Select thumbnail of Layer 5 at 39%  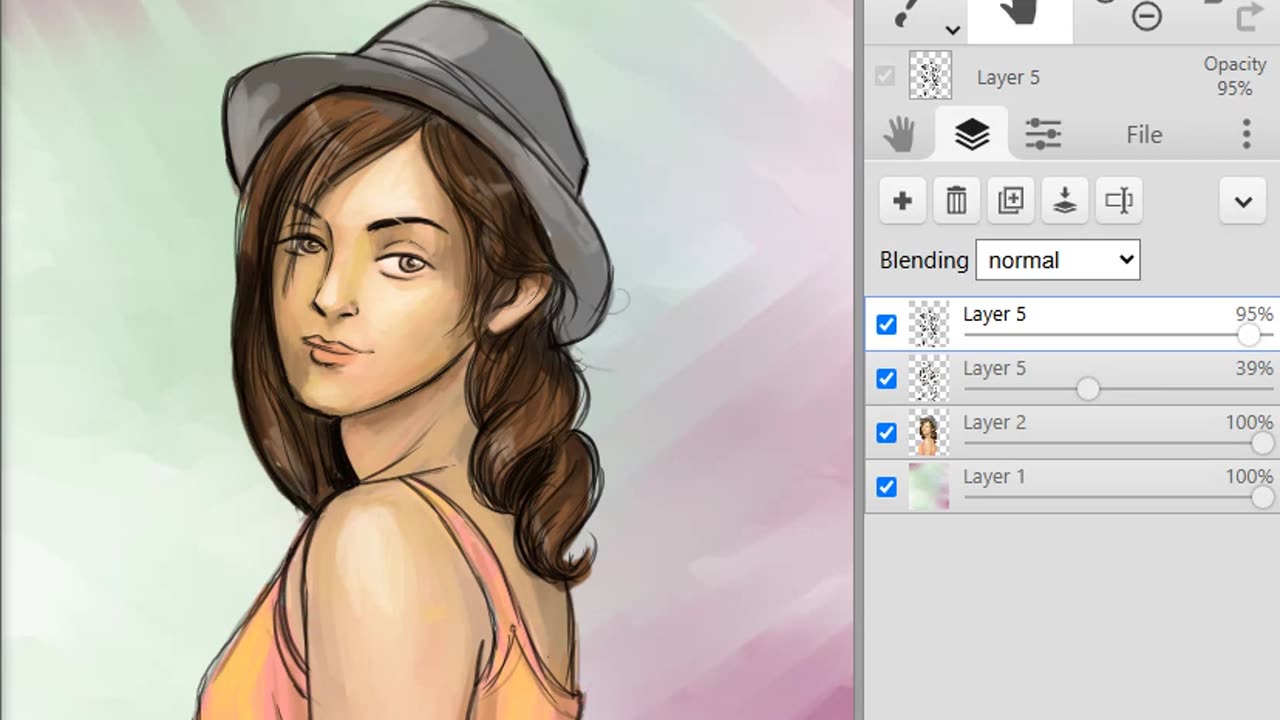(x=929, y=378)
